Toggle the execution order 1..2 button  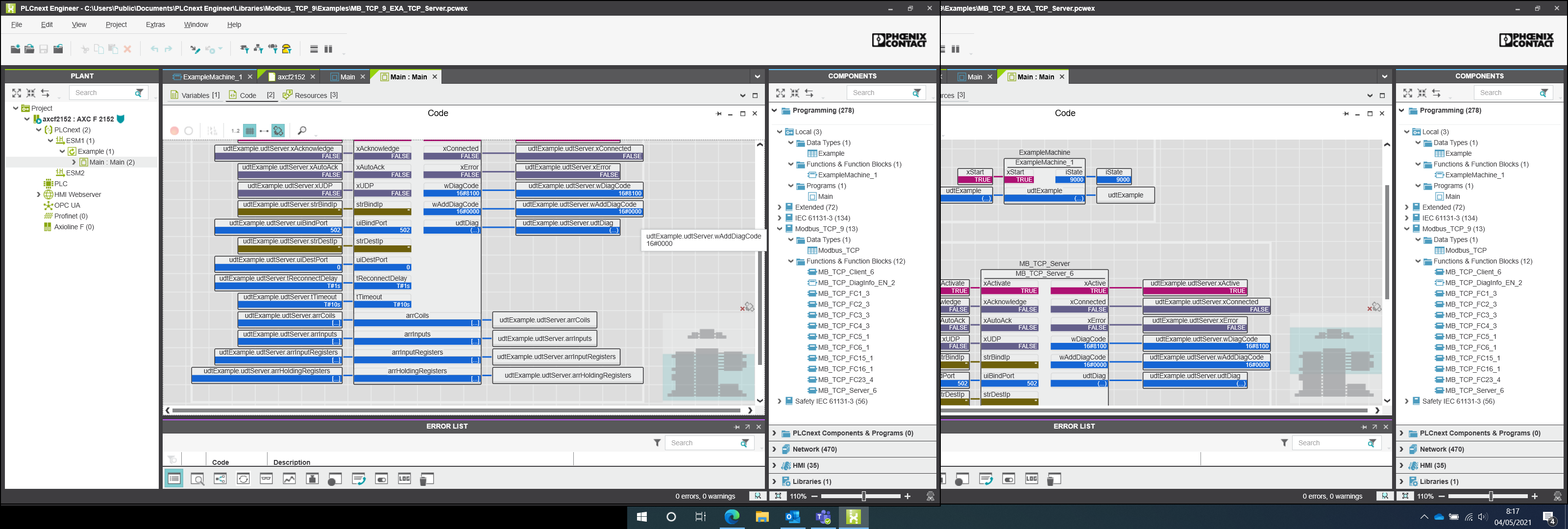235,131
